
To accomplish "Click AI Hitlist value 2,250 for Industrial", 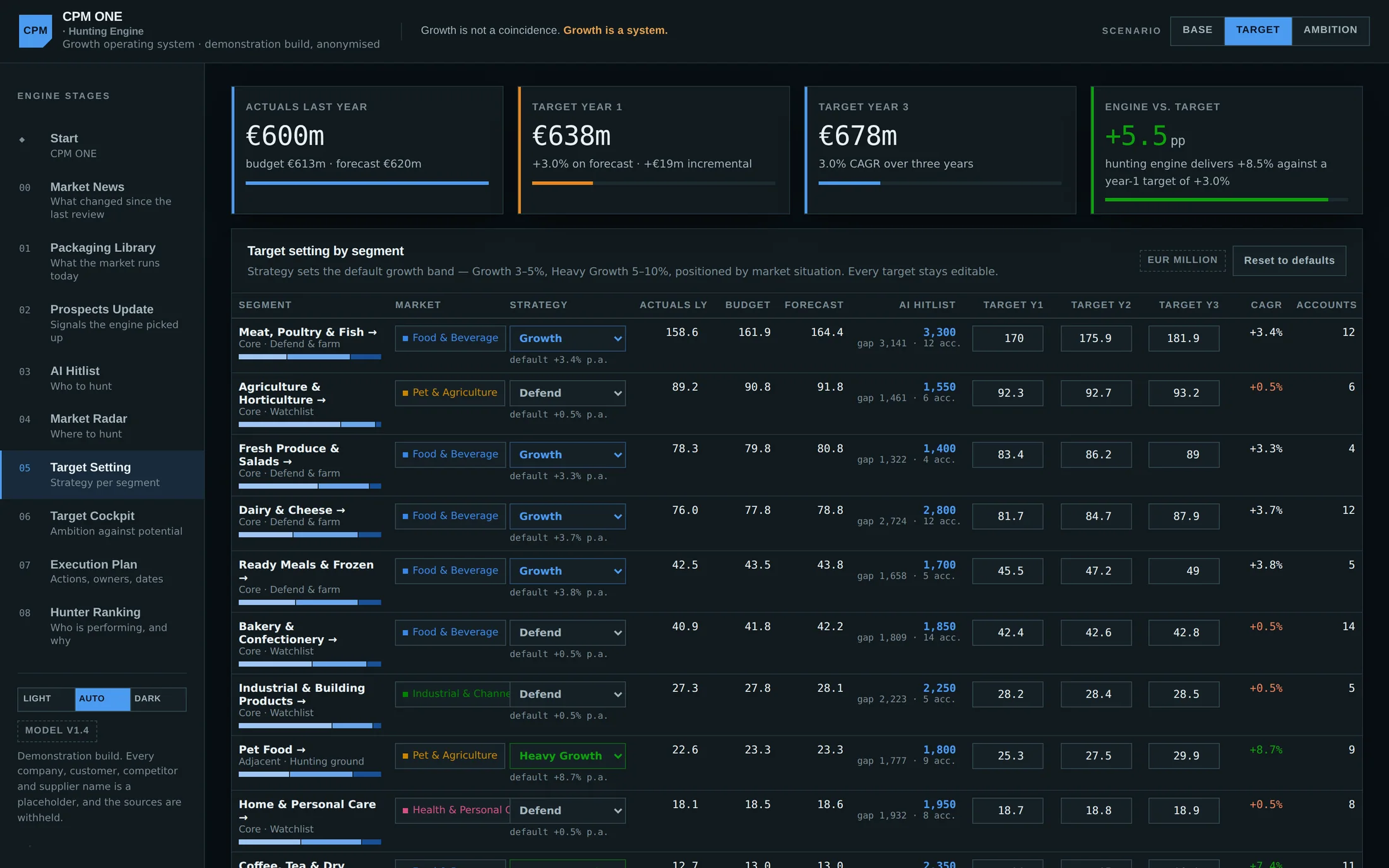I will [x=939, y=688].
